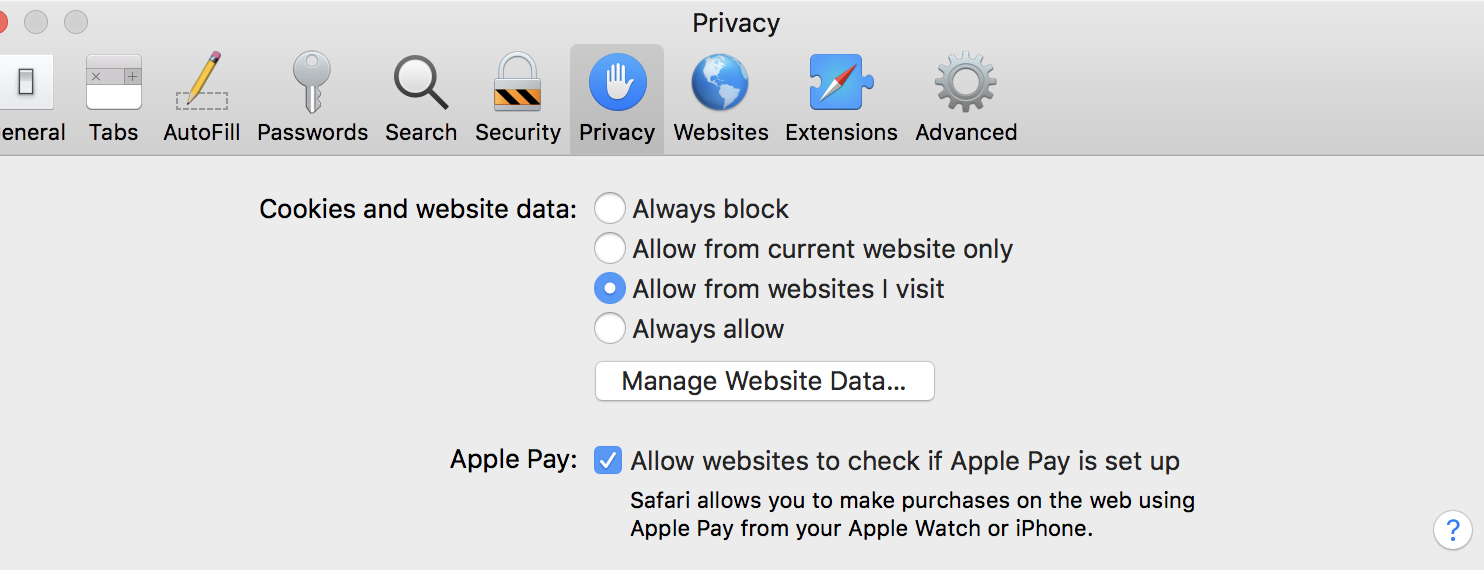Switch to the Security tab label
The height and width of the screenshot is (570, 1484).
click(x=517, y=132)
